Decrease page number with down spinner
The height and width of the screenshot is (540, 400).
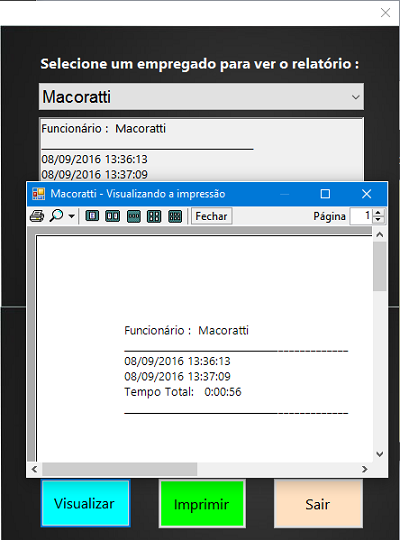pyautogui.click(x=378, y=220)
